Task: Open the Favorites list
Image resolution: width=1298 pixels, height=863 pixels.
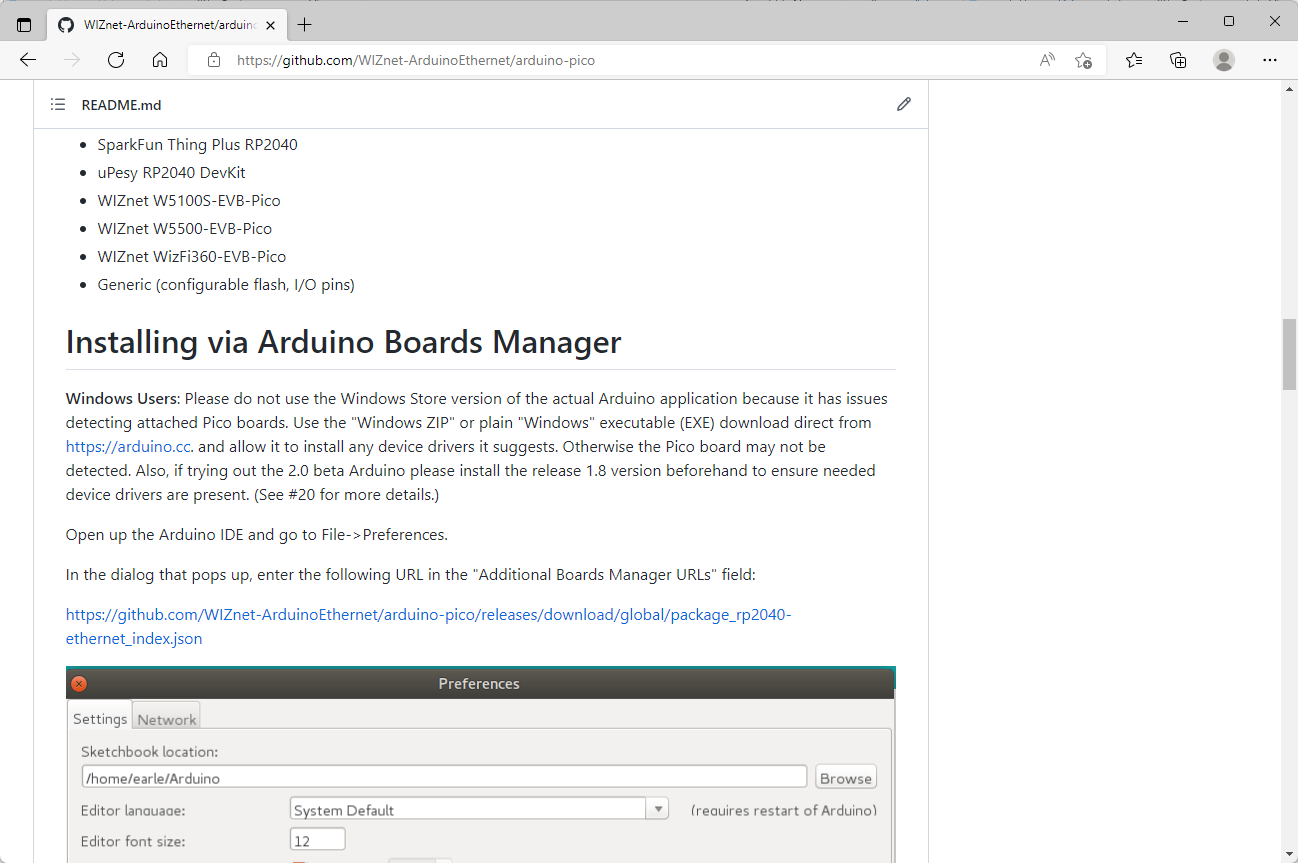Action: click(1134, 60)
